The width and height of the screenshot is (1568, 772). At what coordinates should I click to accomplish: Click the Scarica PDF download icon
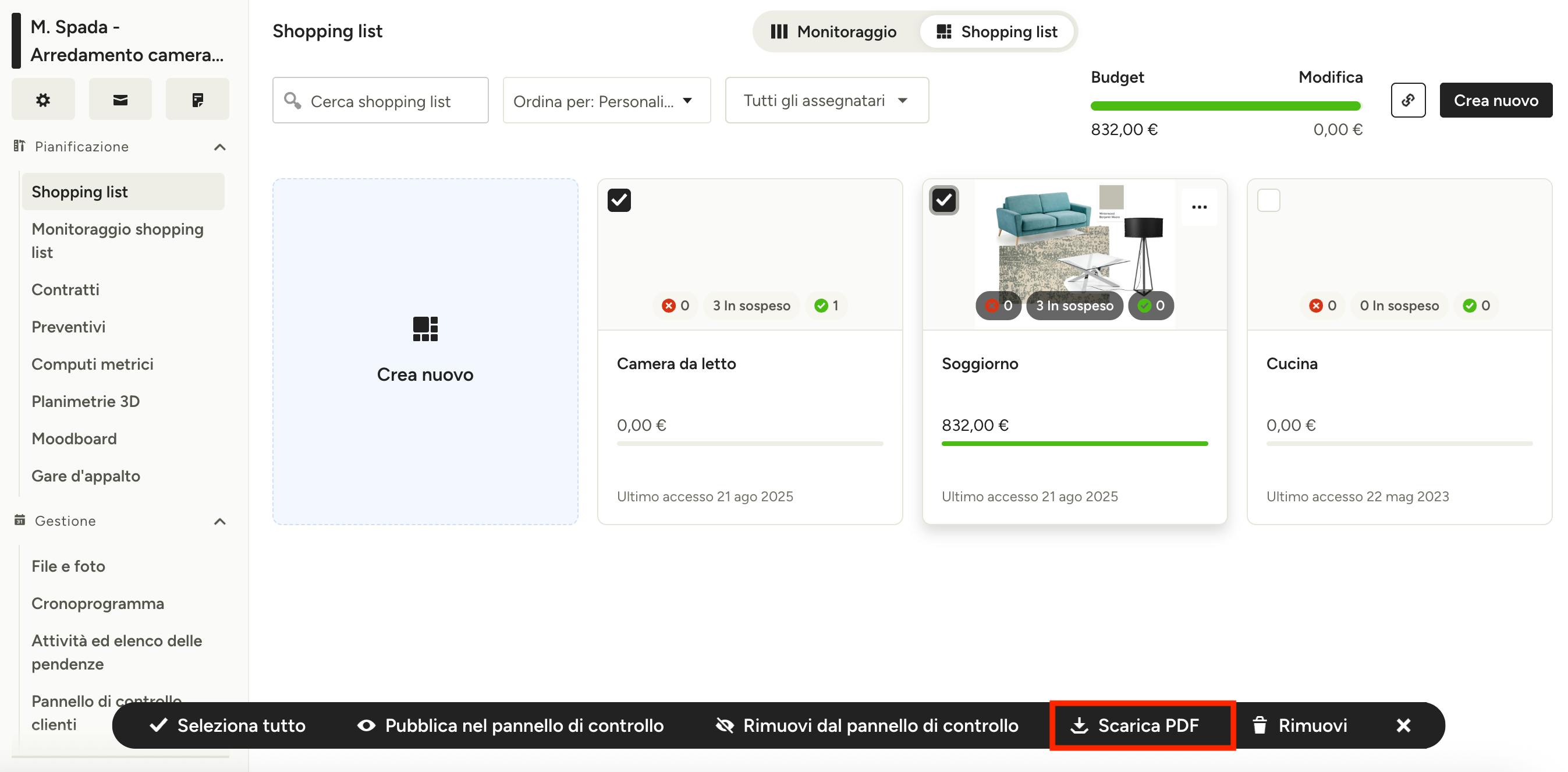click(1079, 725)
